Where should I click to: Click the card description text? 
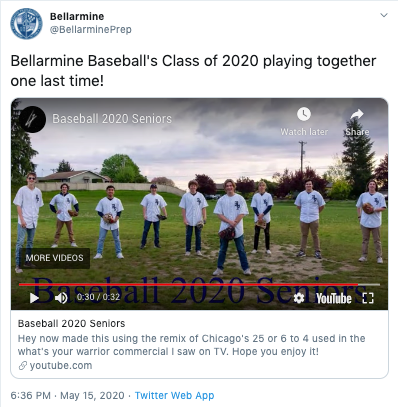(191, 345)
